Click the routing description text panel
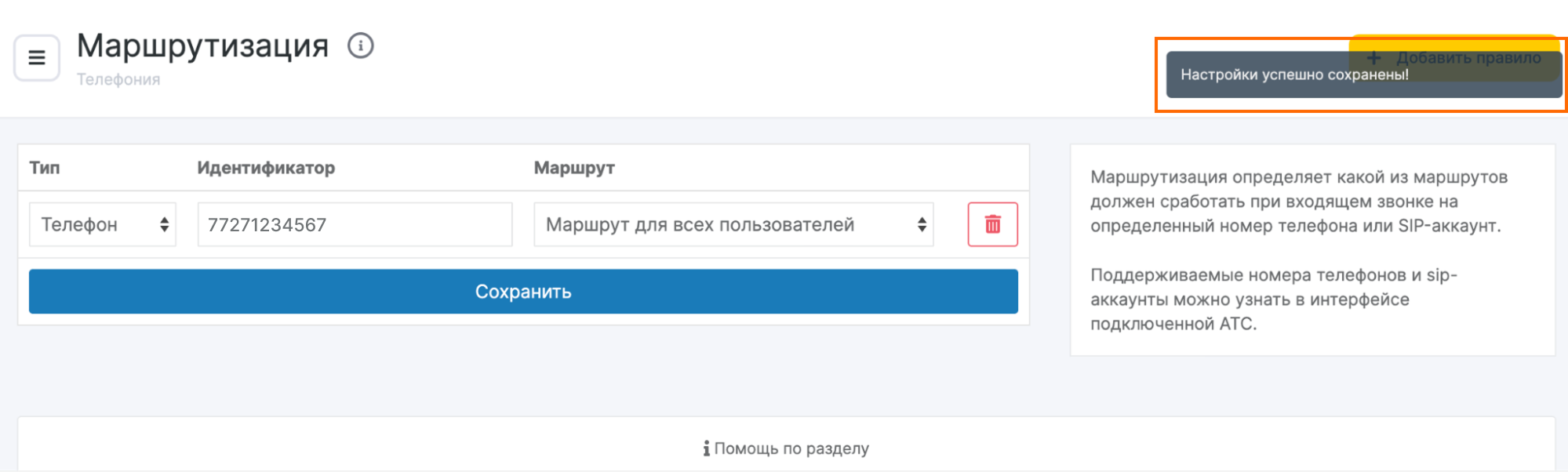Screen dimensions: 1568x472 click(1312, 249)
